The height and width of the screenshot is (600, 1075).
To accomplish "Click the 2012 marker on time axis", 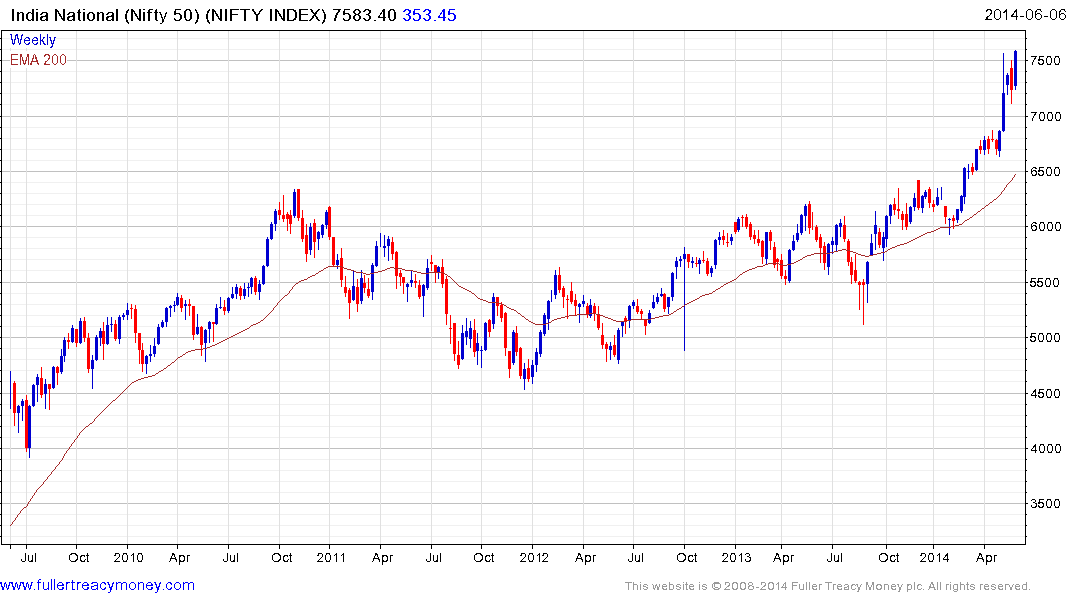I will click(x=533, y=557).
